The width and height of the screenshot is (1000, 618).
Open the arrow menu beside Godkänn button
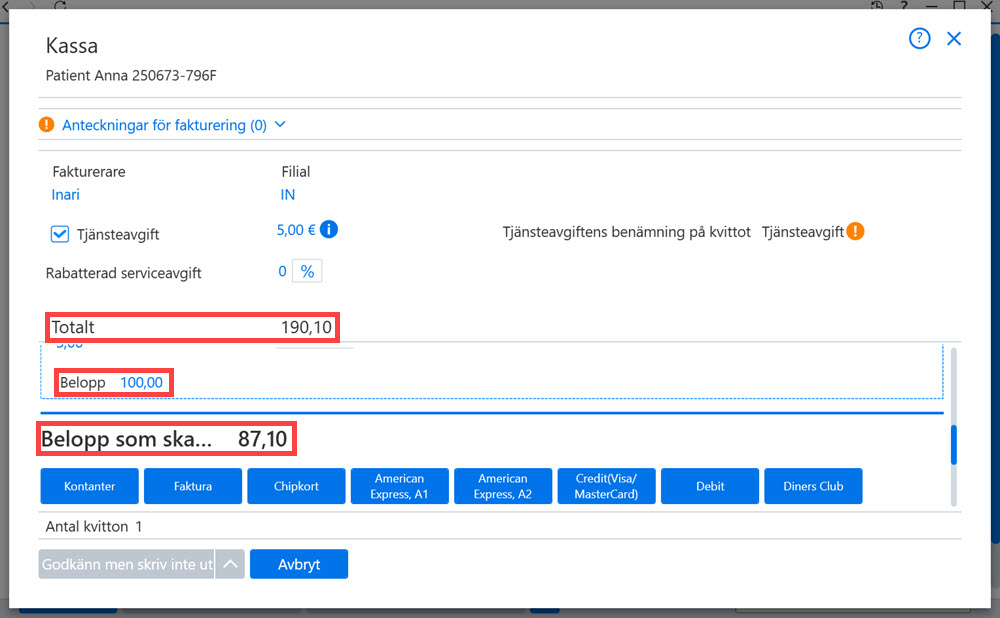coord(230,564)
